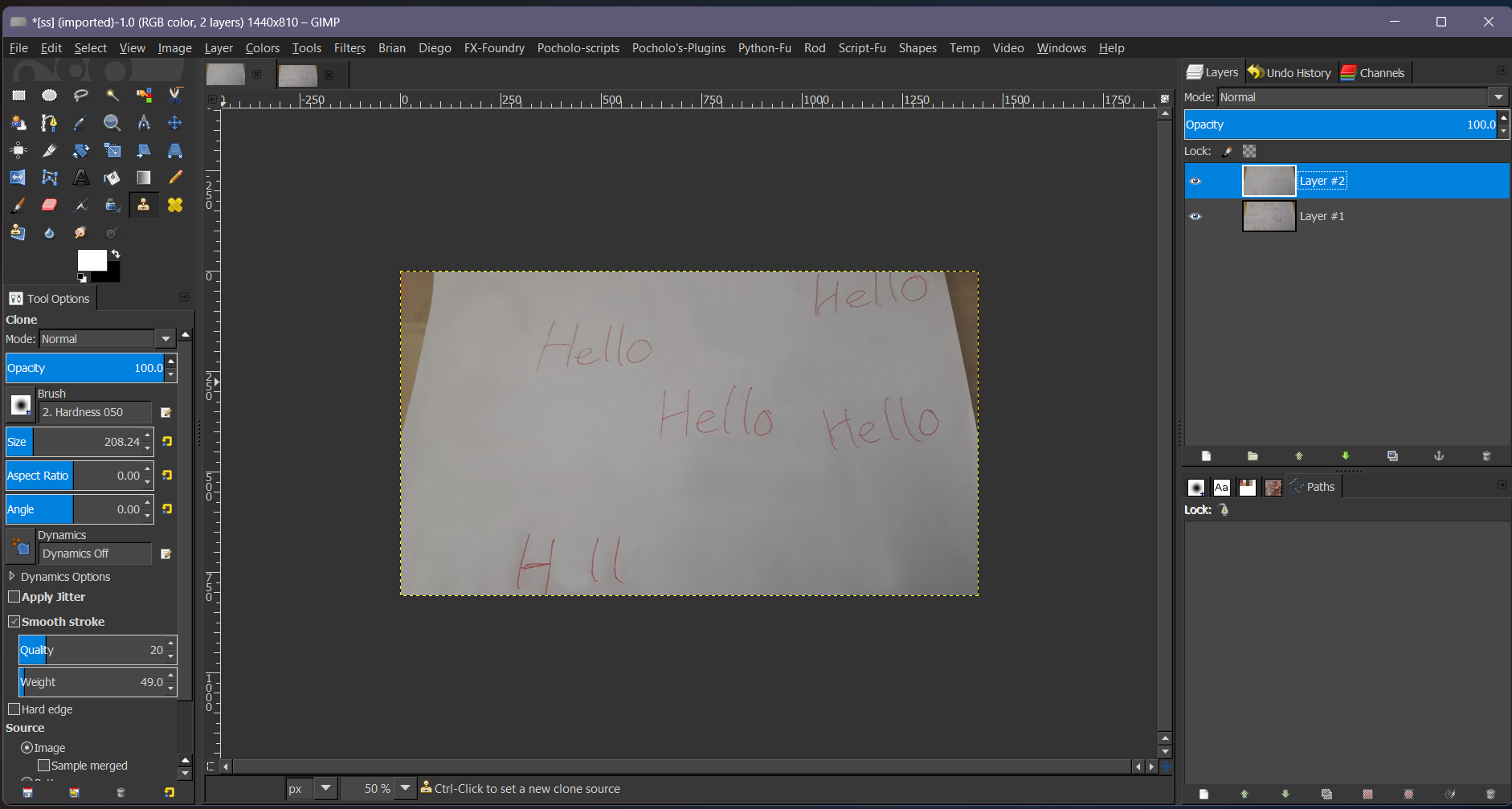This screenshot has width=1512, height=809.
Task: Select the Bucket Fill tool
Action: click(x=112, y=178)
